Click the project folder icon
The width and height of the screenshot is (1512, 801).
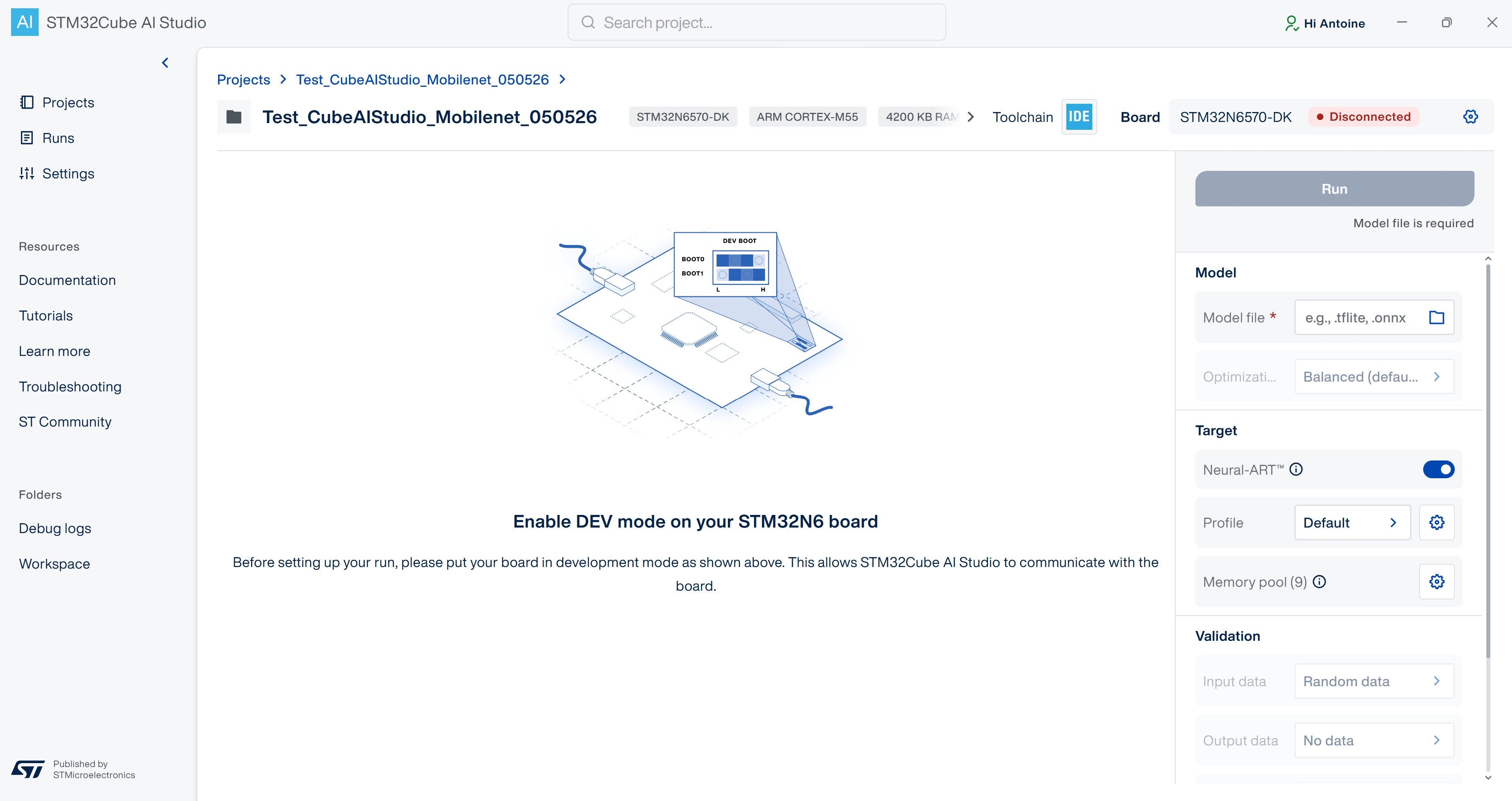coord(234,117)
